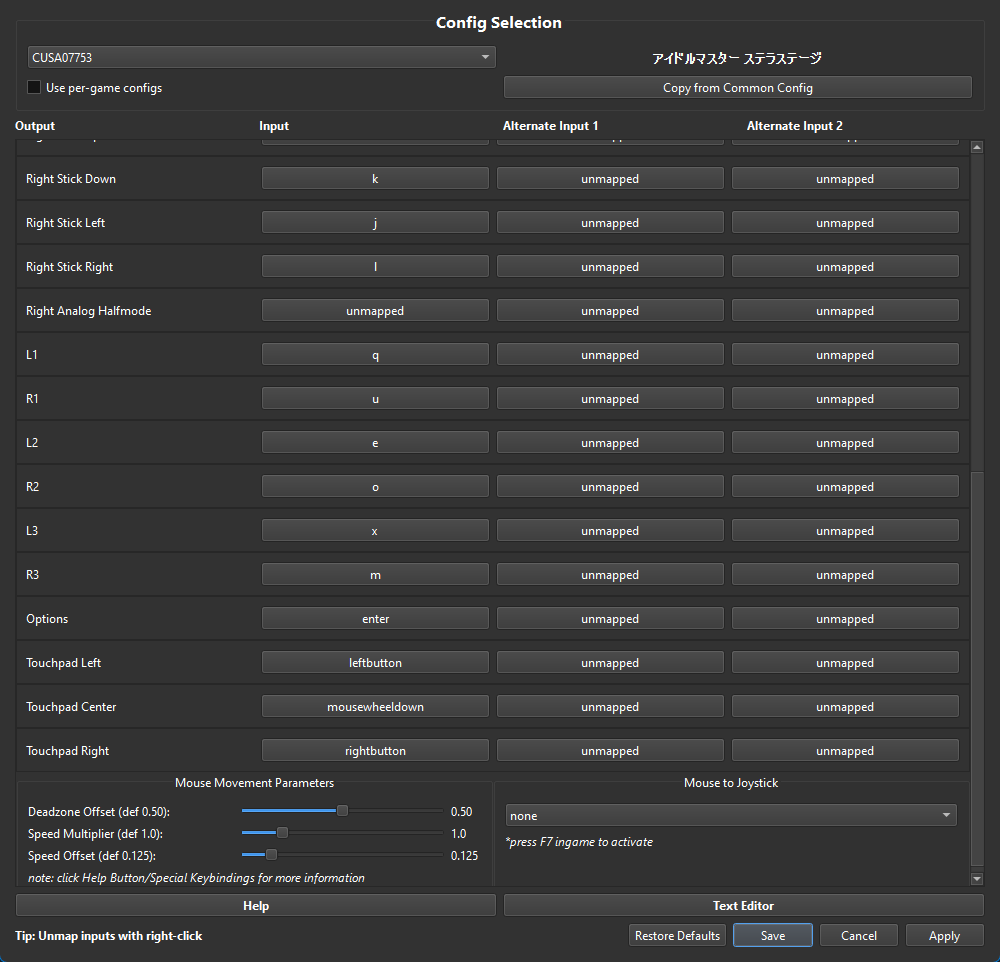1000x962 pixels.
Task: Adjust the Speed Offset slider
Action: [x=271, y=854]
